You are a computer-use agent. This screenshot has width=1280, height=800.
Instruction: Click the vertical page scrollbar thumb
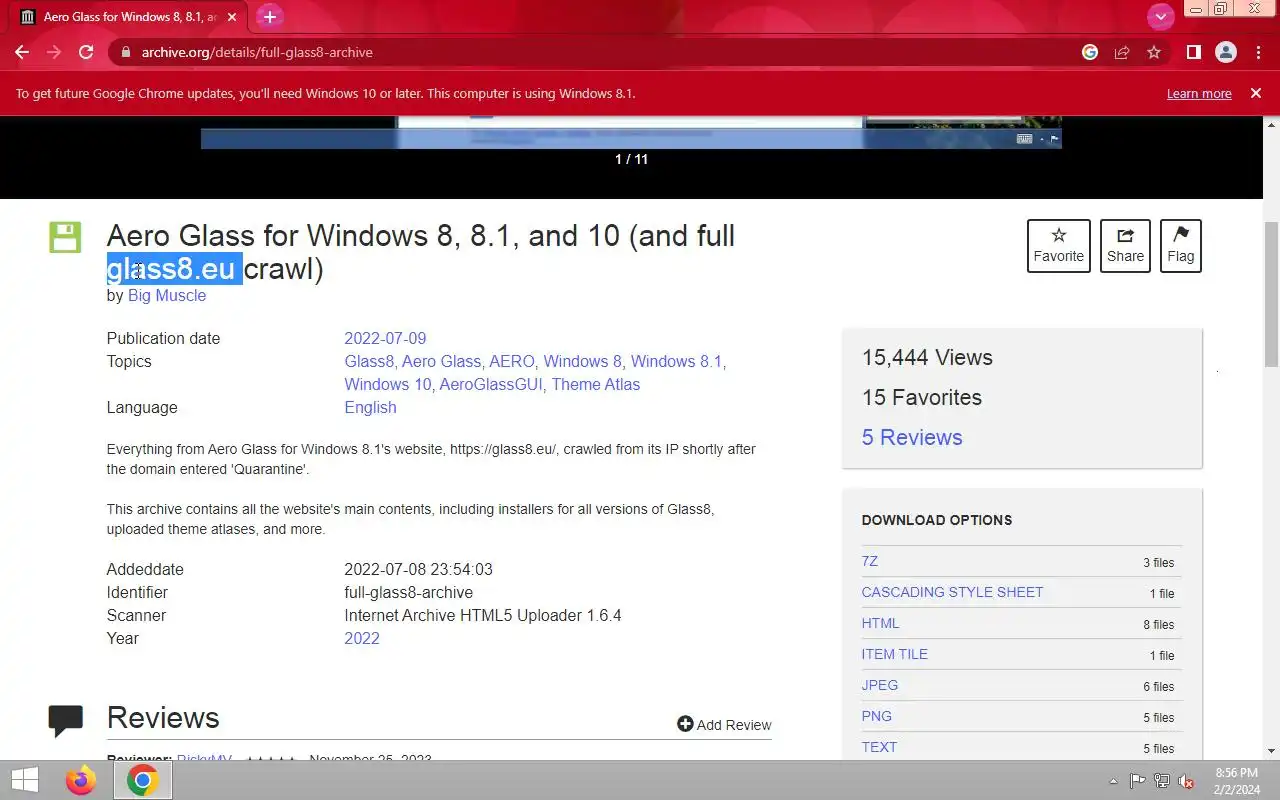(1272, 293)
